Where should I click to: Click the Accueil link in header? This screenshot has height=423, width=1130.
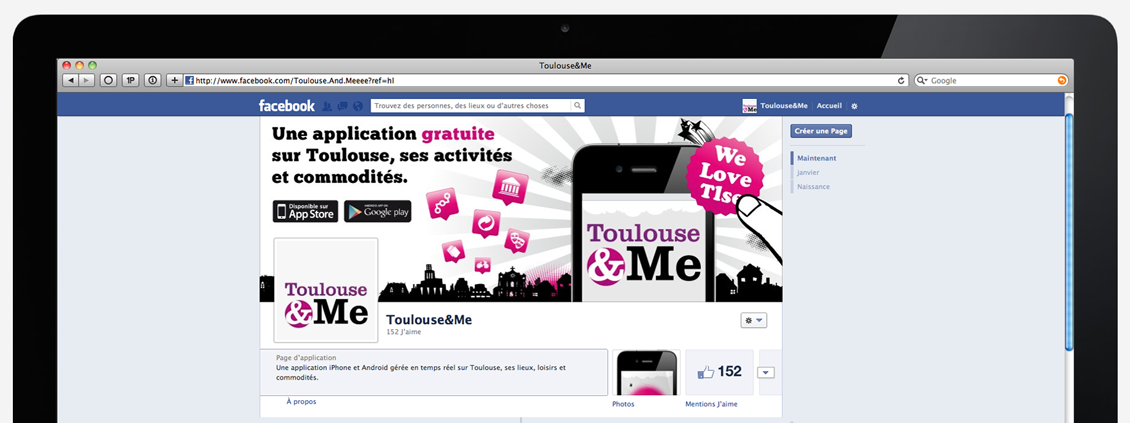coord(829,106)
